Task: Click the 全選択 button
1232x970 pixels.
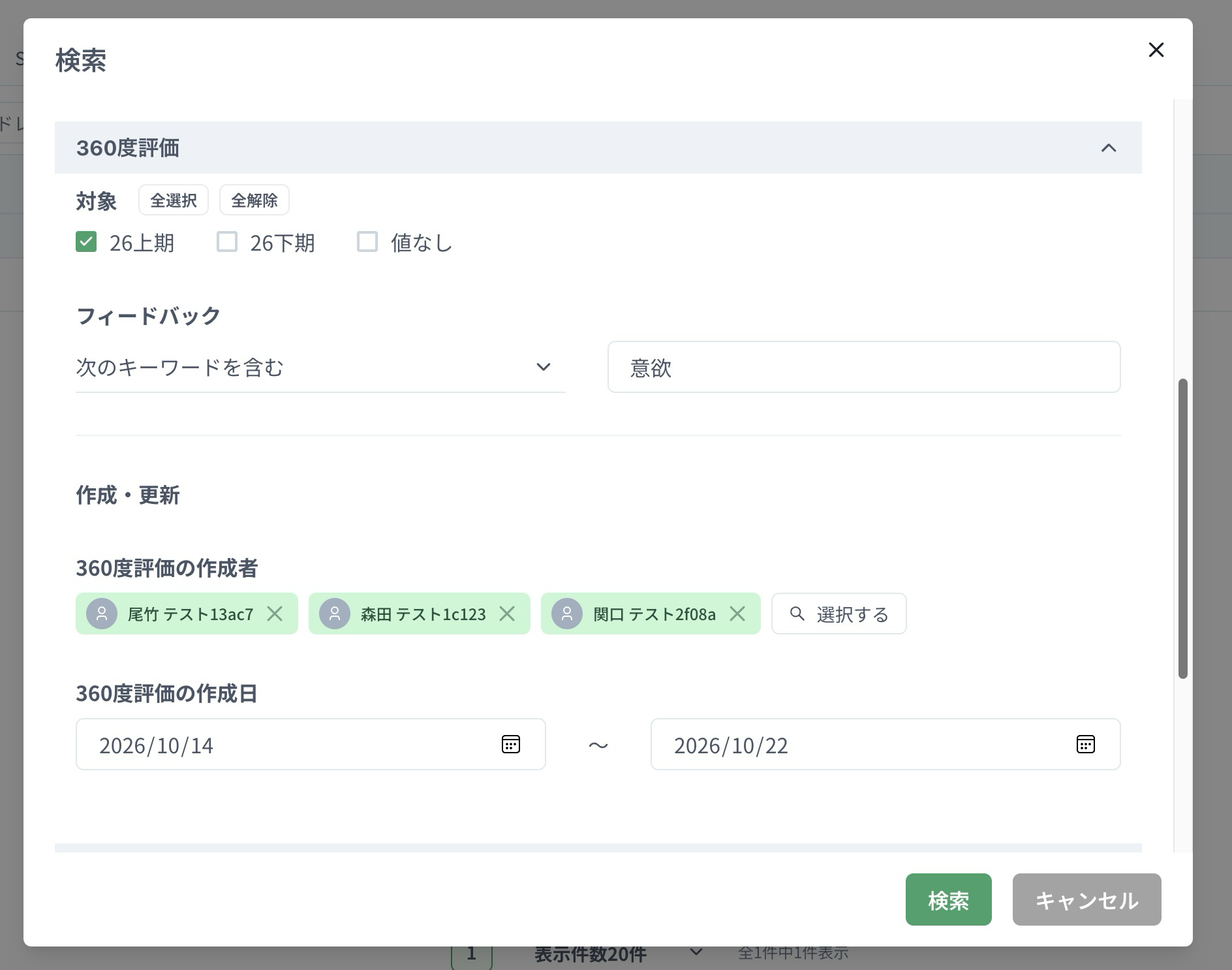Action: pos(174,200)
